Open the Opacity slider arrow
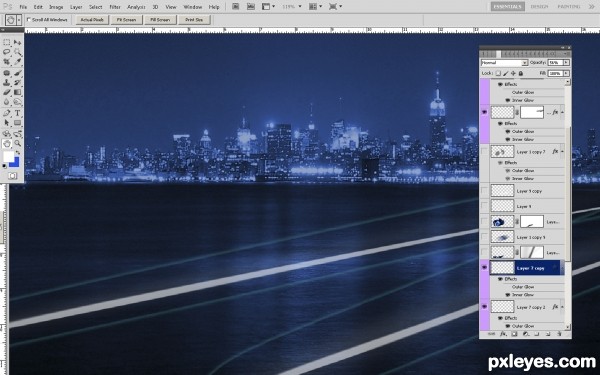 [x=566, y=62]
